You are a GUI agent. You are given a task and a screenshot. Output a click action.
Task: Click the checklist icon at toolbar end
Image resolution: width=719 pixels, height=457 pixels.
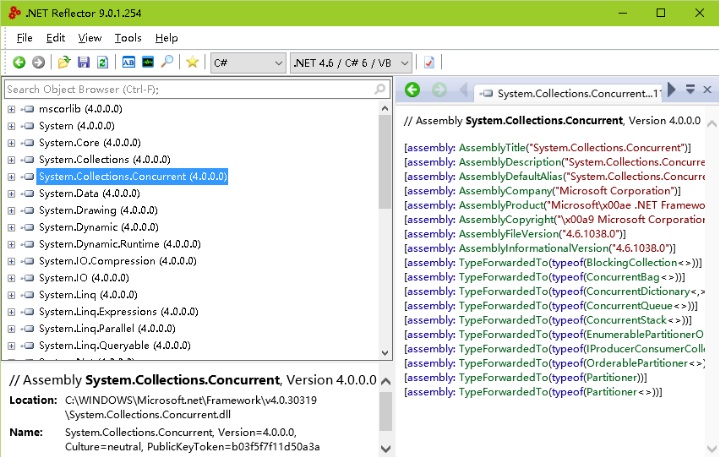pos(429,62)
